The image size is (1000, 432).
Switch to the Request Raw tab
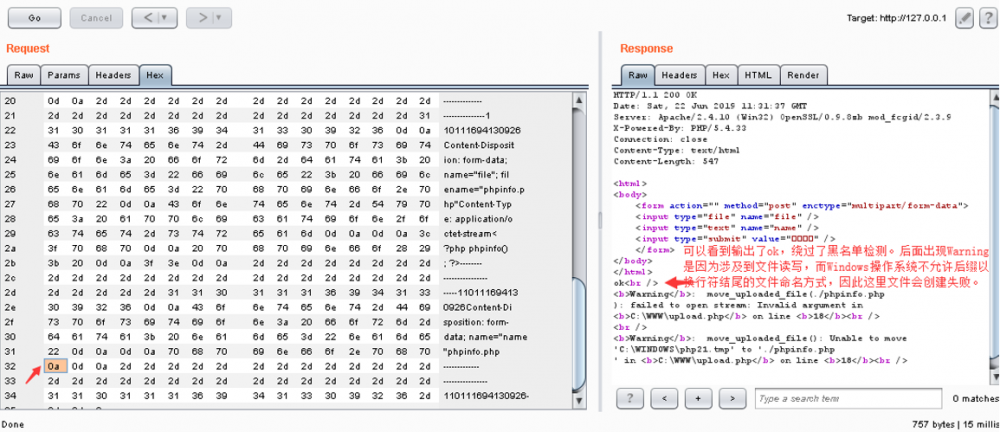[x=24, y=75]
